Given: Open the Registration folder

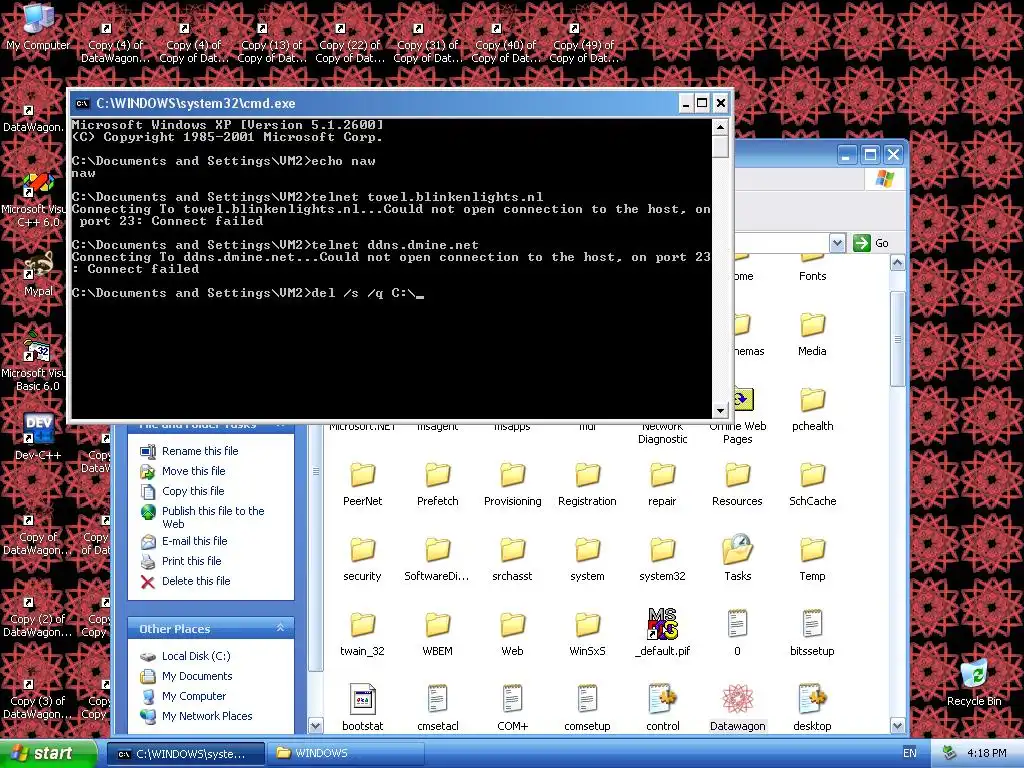Looking at the screenshot, I should 587,483.
